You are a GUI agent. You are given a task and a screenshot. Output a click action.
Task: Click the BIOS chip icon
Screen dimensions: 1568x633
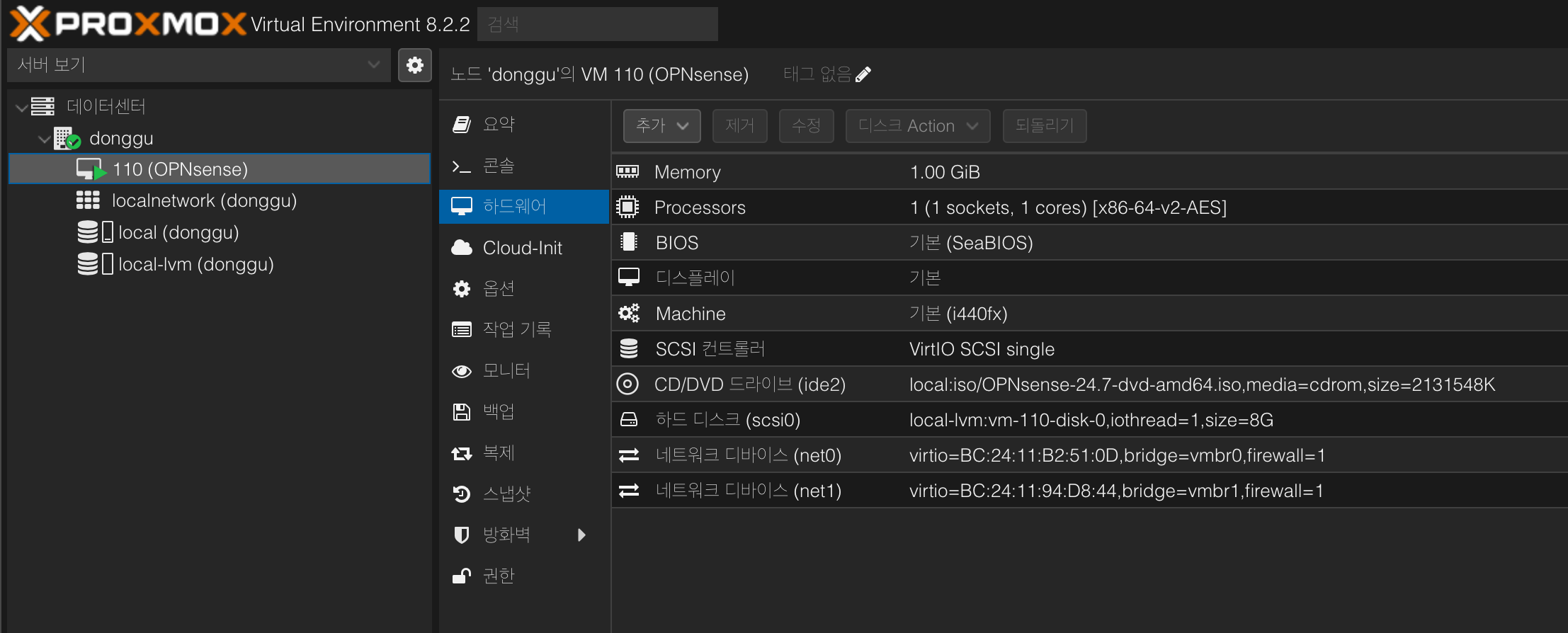pos(627,242)
